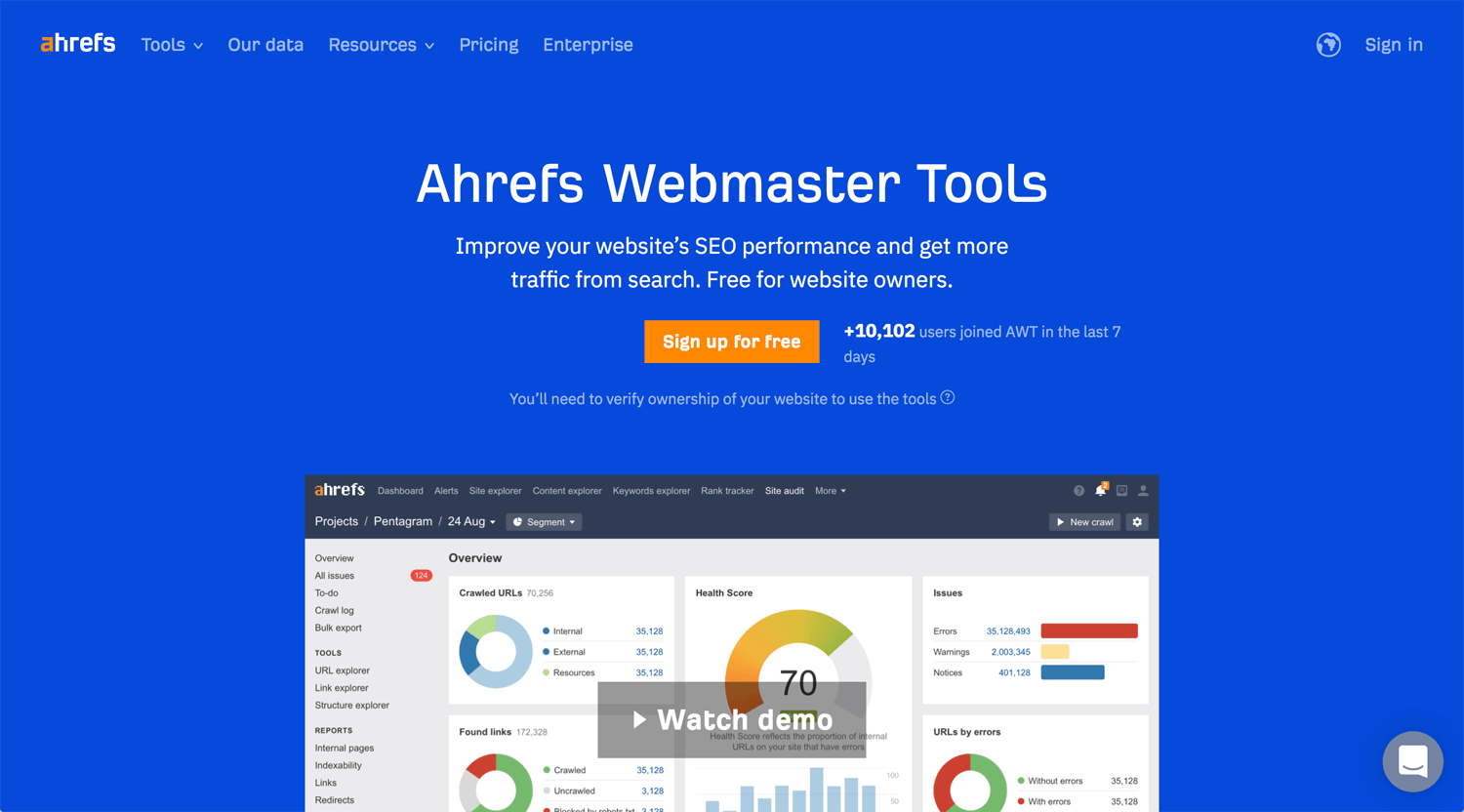Click the user profile icon in demo

(x=1143, y=491)
